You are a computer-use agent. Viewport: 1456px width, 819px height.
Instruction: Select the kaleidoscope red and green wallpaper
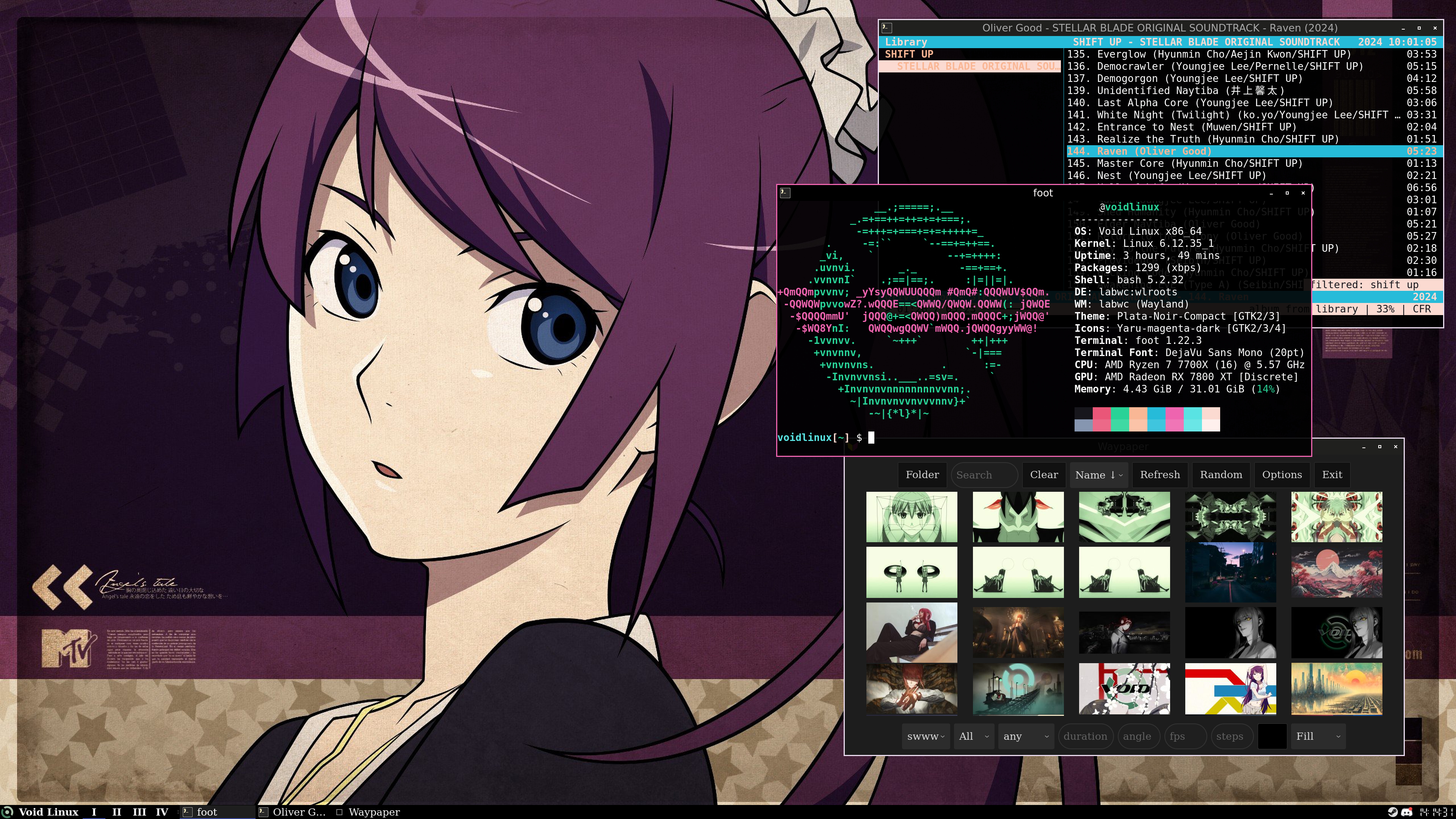(x=1337, y=516)
